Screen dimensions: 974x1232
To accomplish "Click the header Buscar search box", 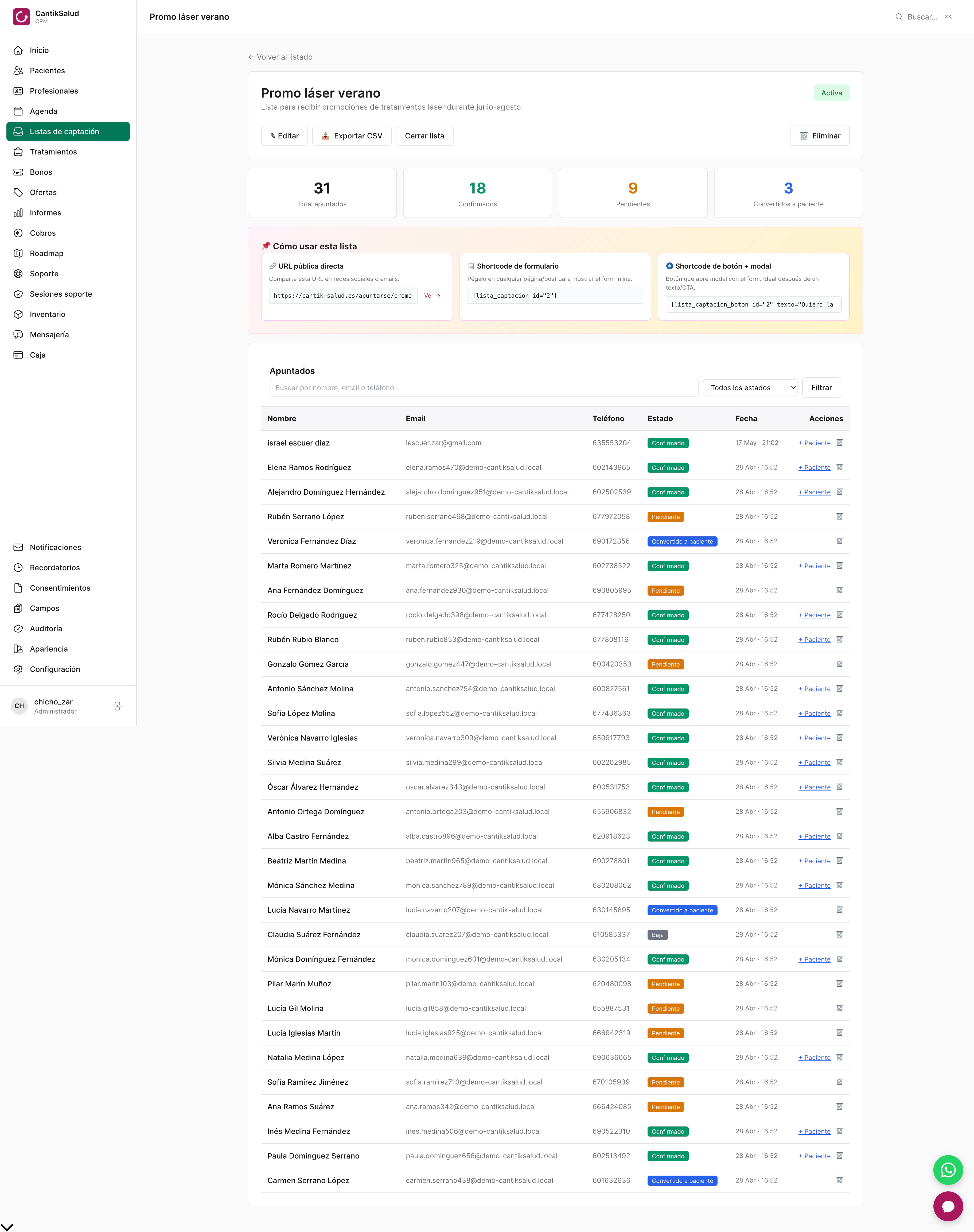I will (923, 17).
